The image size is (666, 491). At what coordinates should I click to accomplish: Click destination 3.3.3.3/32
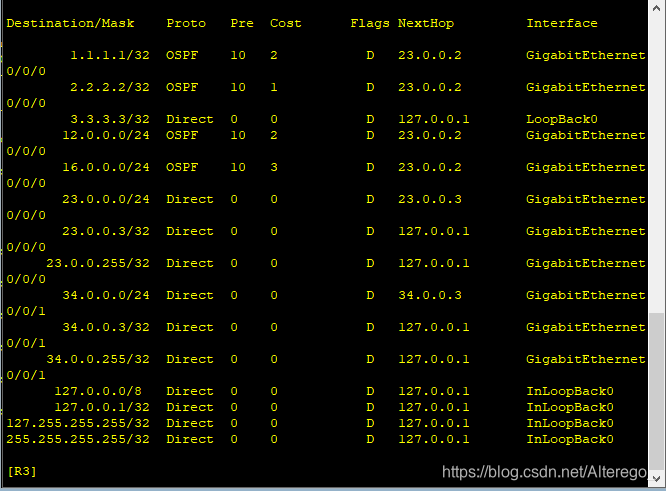click(x=110, y=119)
